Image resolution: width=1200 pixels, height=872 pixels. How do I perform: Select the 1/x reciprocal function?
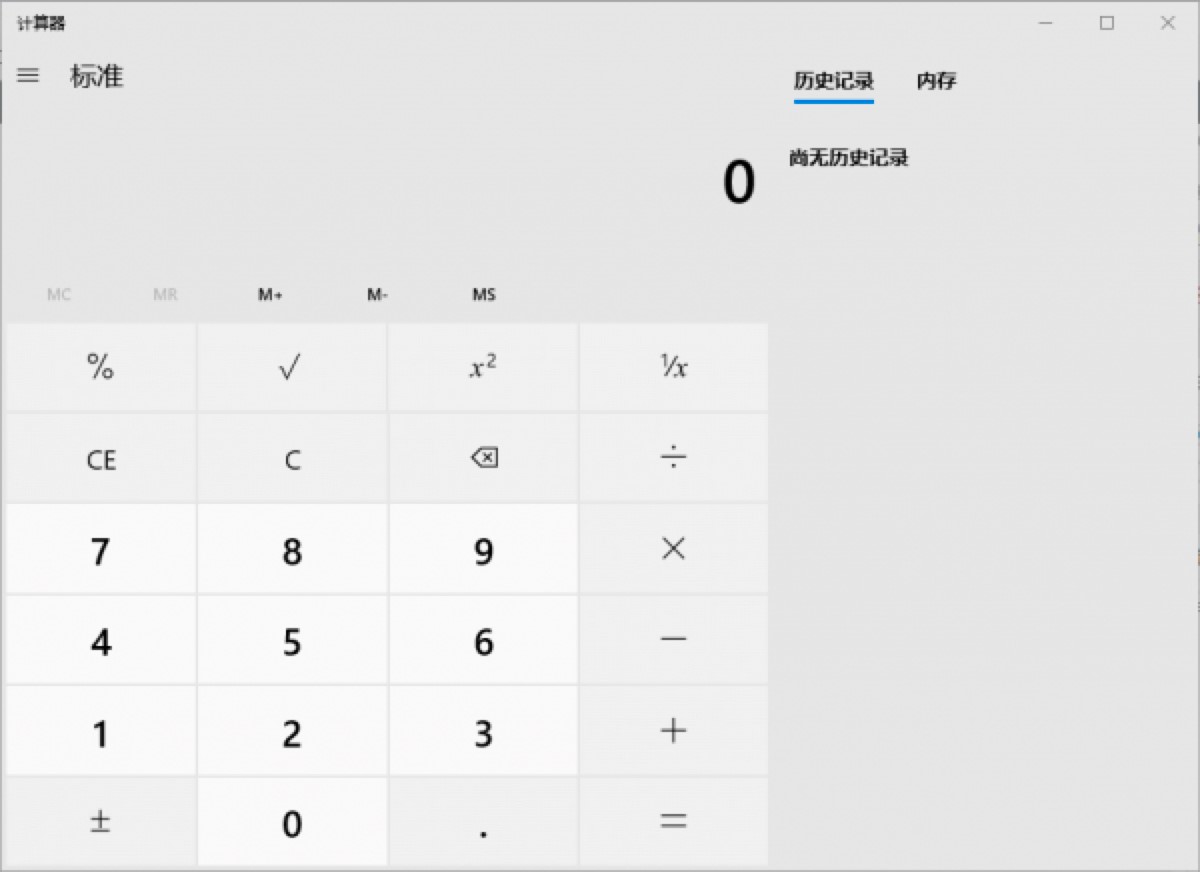pyautogui.click(x=673, y=367)
